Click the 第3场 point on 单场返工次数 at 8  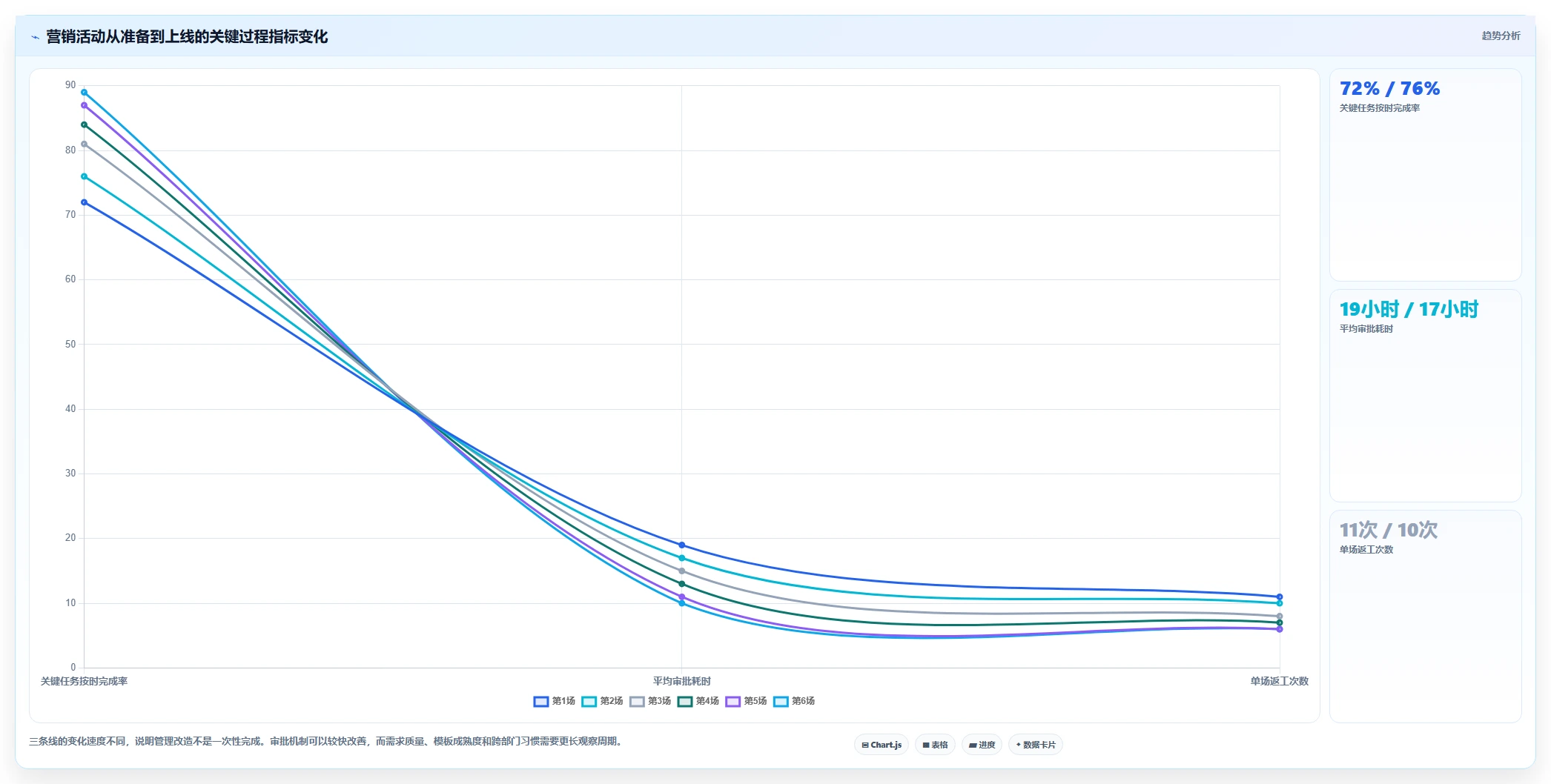(1280, 617)
